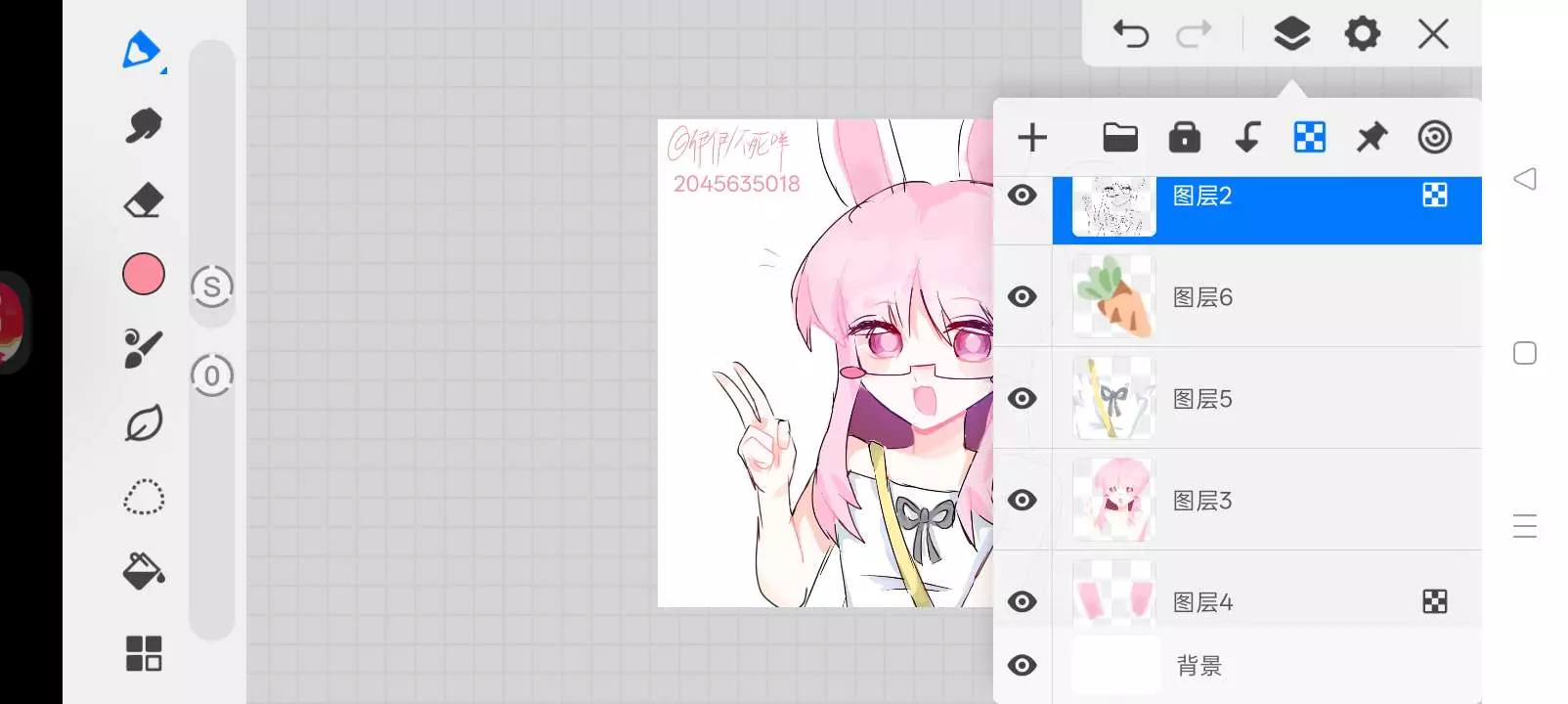This screenshot has width=1568, height=704.
Task: Tap the circled S size control
Action: point(212,286)
